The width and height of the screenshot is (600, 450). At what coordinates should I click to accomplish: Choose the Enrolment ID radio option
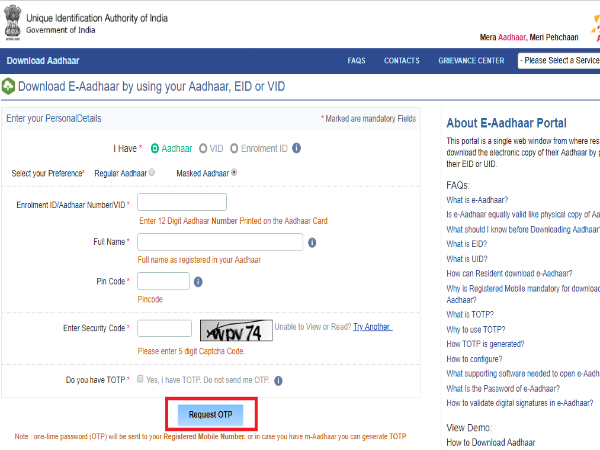coord(235,149)
